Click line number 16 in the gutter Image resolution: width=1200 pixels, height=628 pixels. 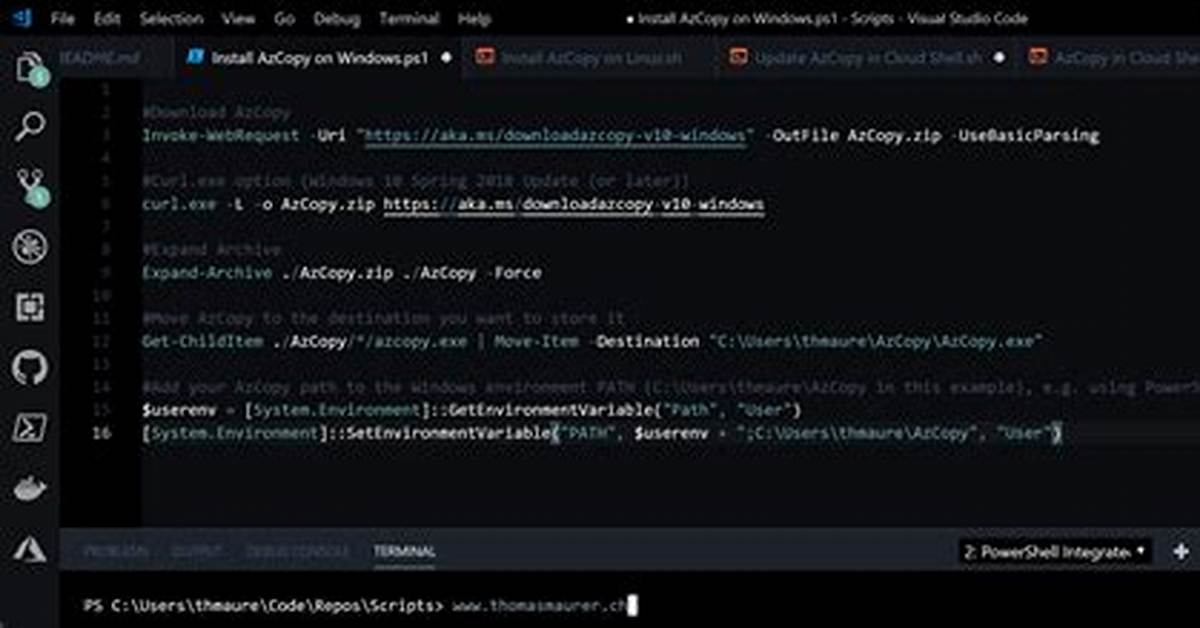pyautogui.click(x=99, y=433)
